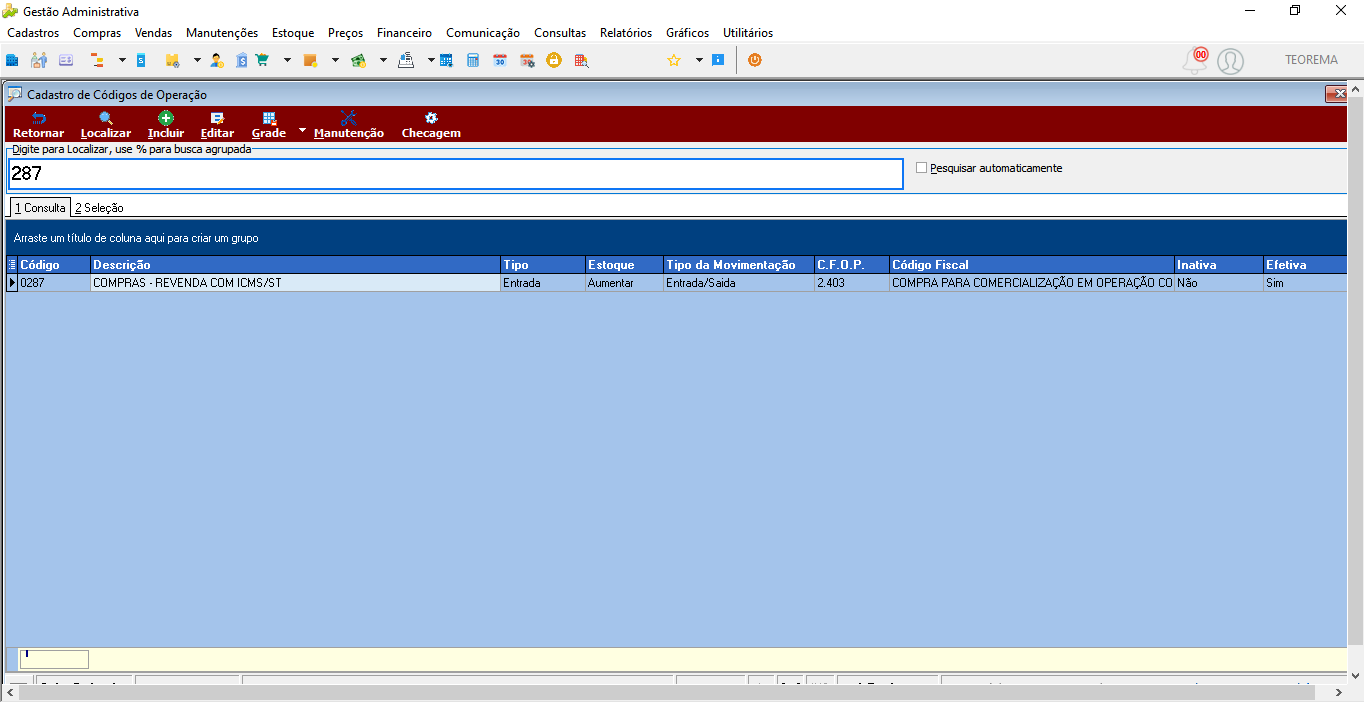Open the calculator icon in top toolbar
Screen dimensions: 1364x702
click(x=473, y=60)
